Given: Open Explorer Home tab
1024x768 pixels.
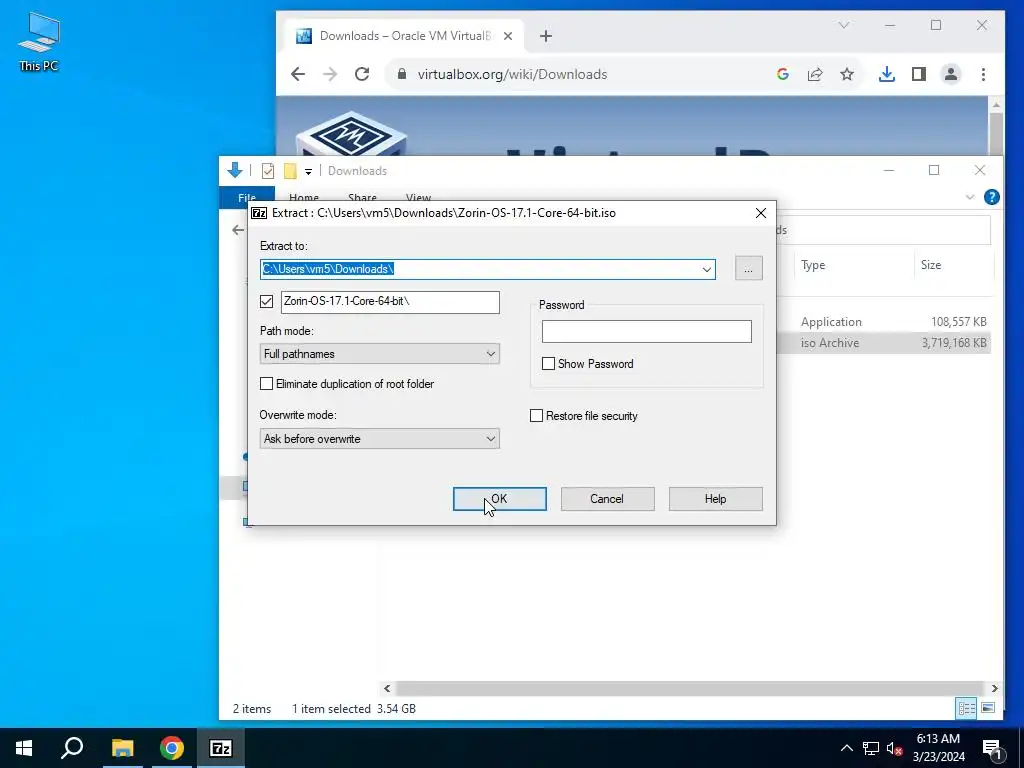Looking at the screenshot, I should 304,198.
